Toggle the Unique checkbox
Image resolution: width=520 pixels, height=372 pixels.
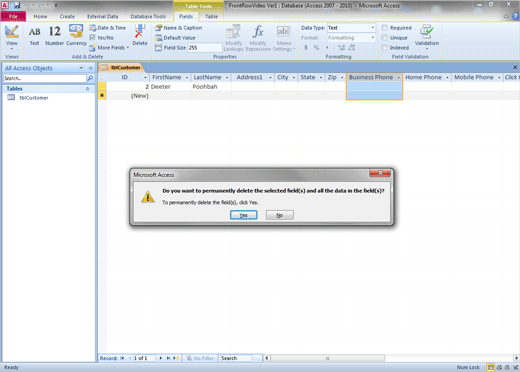coord(385,38)
